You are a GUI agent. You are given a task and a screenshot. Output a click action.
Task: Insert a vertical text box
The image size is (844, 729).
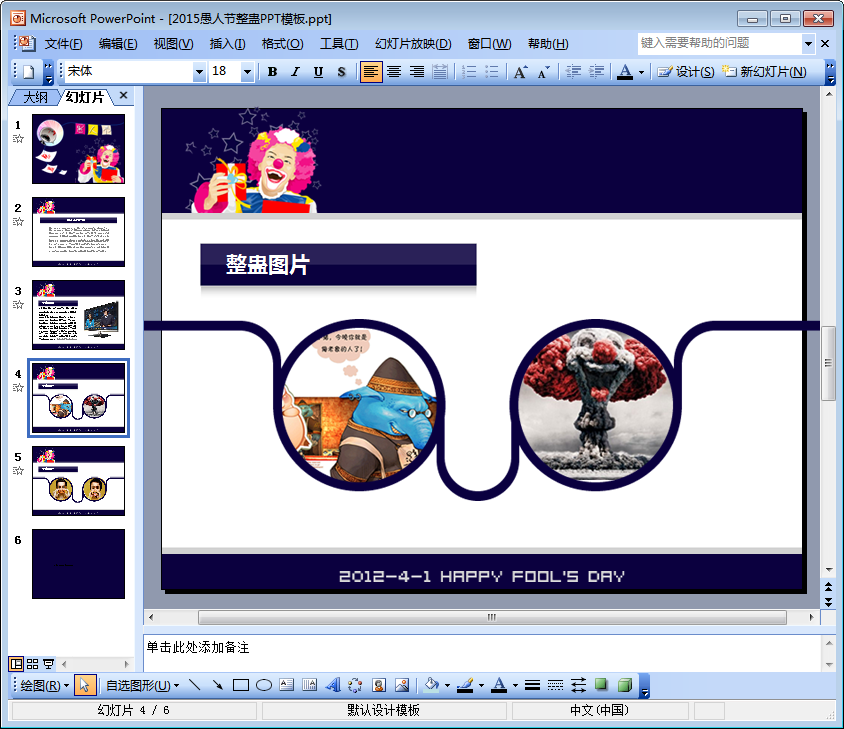point(310,685)
